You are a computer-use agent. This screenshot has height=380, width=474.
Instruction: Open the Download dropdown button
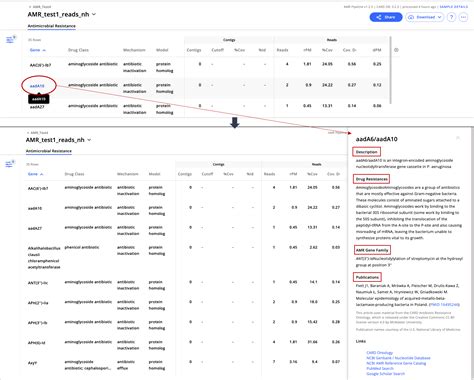point(425,17)
